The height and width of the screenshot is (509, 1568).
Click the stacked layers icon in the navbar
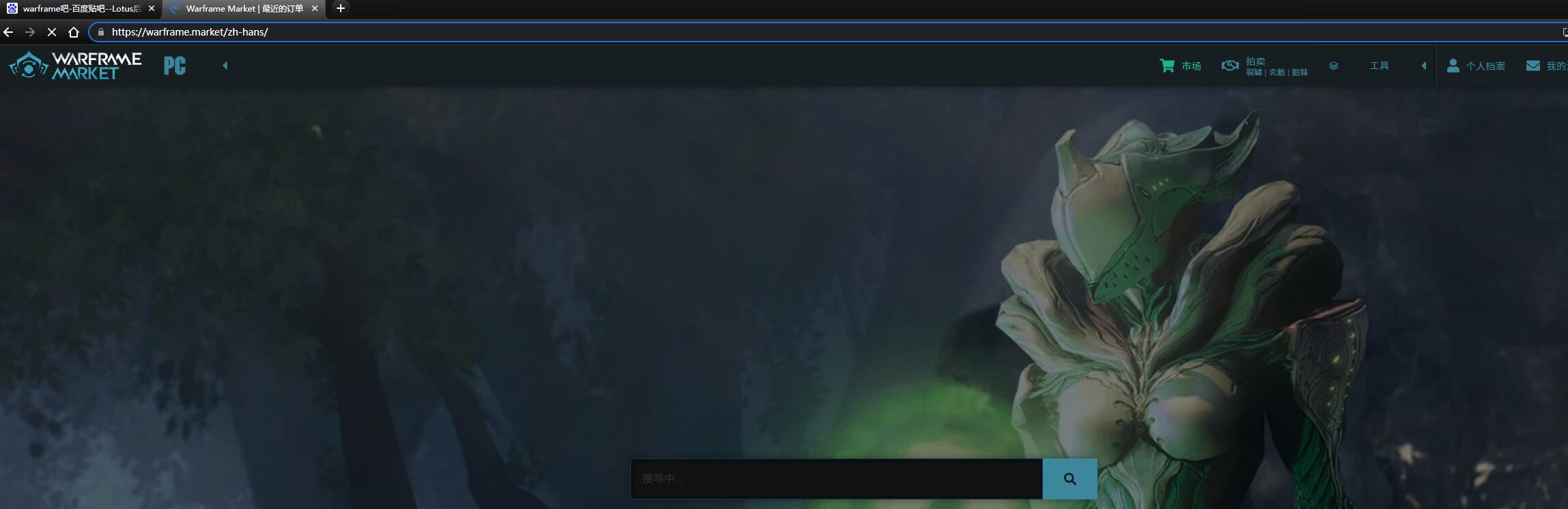(x=1334, y=66)
